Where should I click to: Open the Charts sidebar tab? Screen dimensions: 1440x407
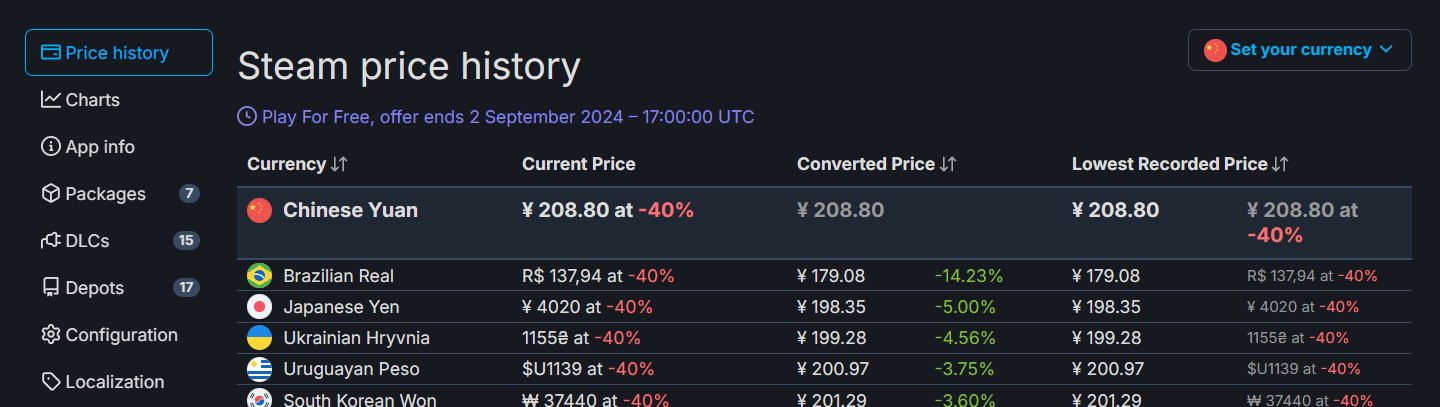tap(92, 100)
